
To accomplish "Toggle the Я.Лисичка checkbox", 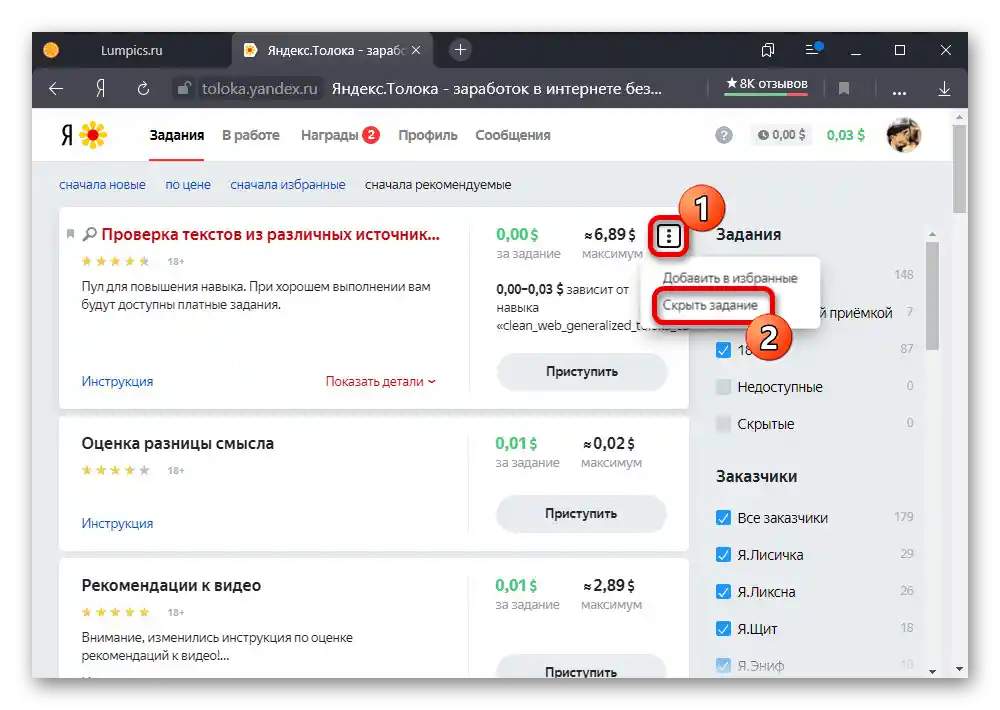I will coord(723,554).
